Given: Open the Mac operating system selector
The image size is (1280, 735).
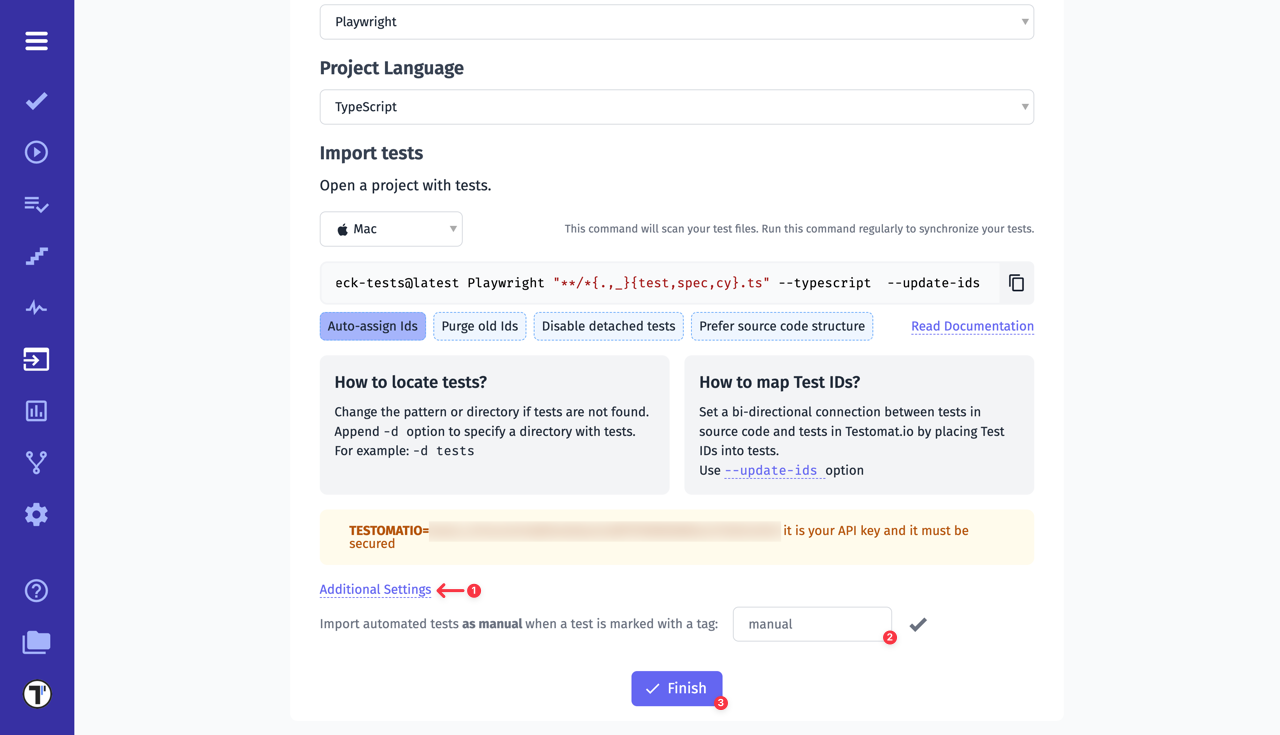Looking at the screenshot, I should [x=390, y=228].
